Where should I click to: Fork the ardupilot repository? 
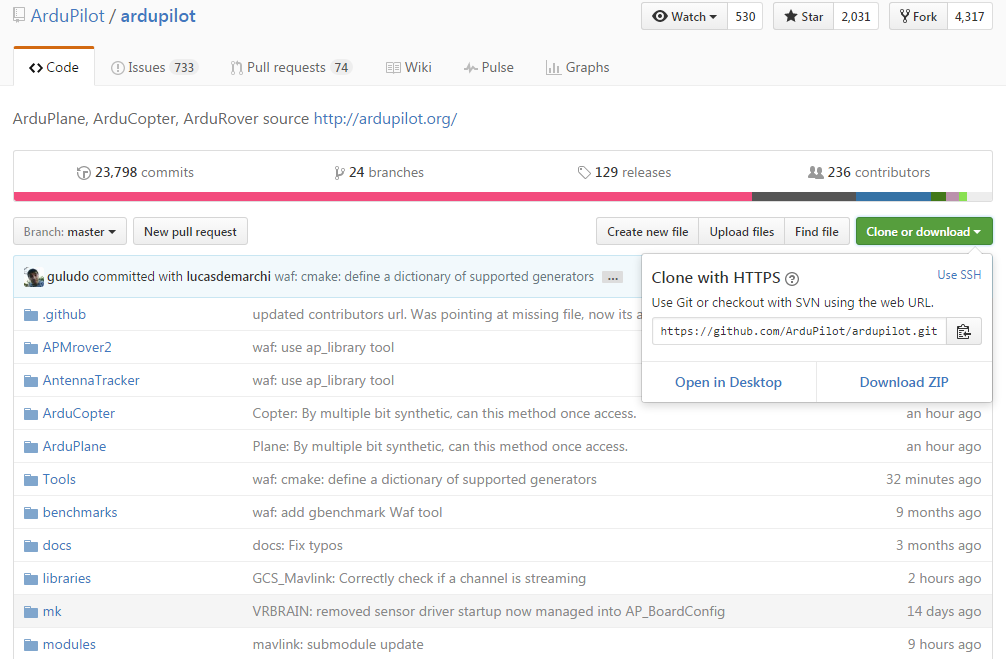pyautogui.click(x=918, y=17)
